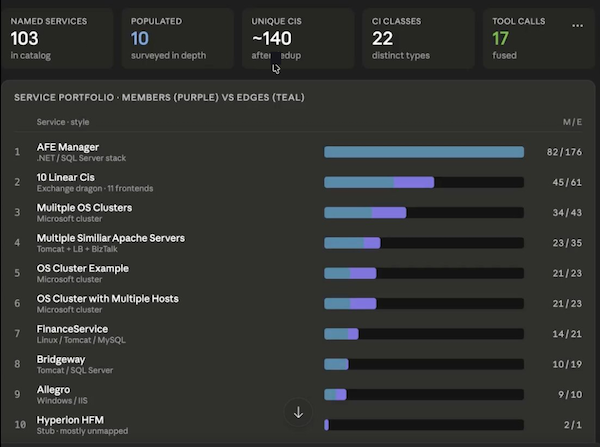
Task: Open OS Cluster with Multiple Hosts
Action: tap(298, 303)
